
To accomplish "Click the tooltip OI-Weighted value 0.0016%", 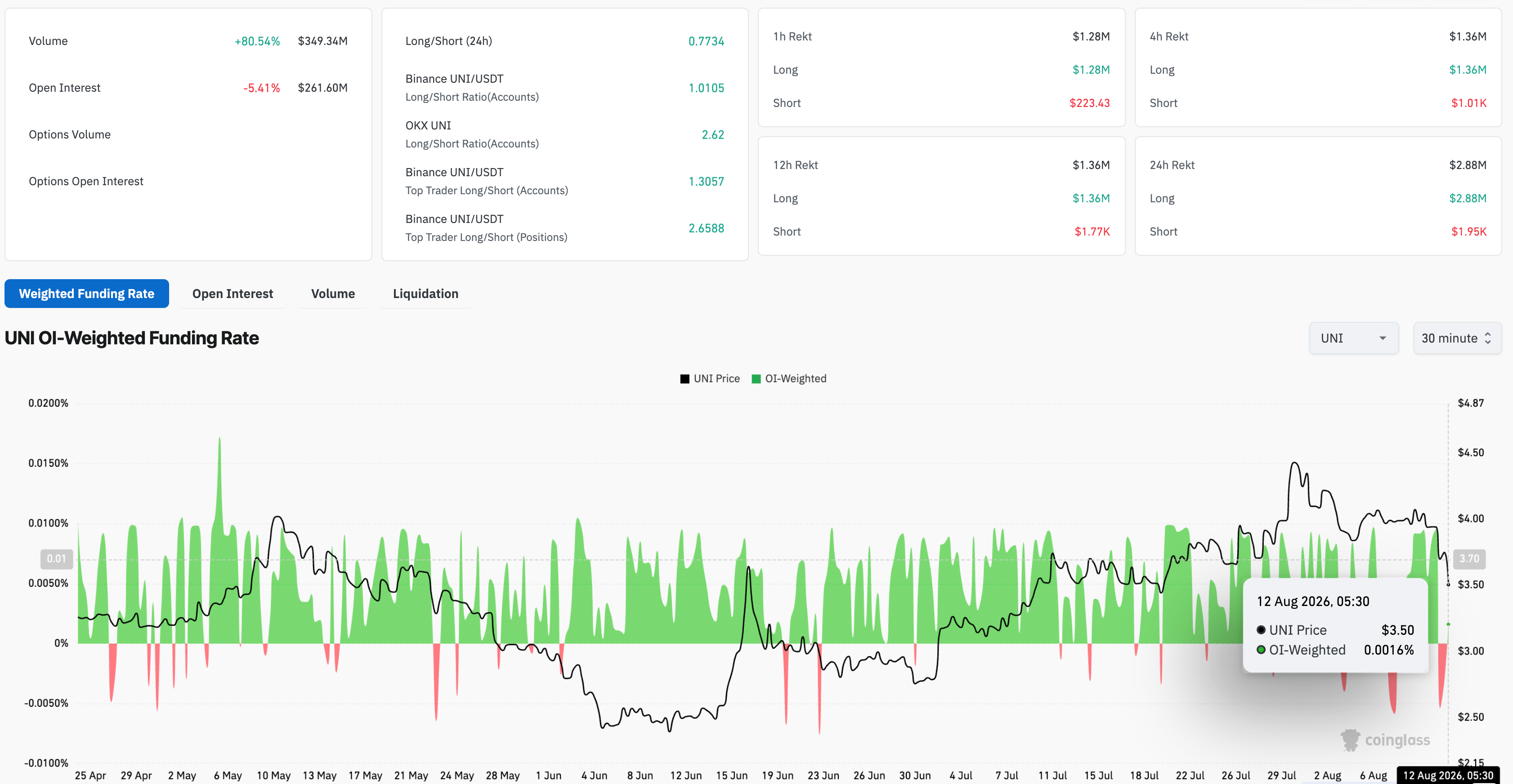I will [1388, 650].
